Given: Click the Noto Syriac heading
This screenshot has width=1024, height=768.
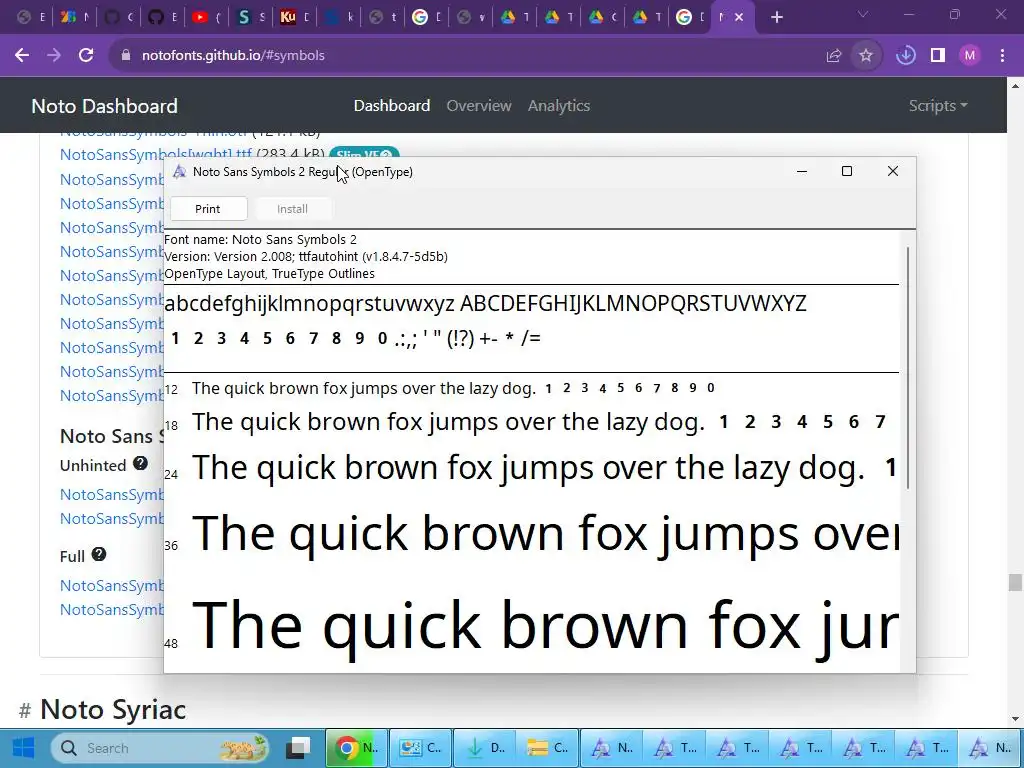Looking at the screenshot, I should click(113, 710).
